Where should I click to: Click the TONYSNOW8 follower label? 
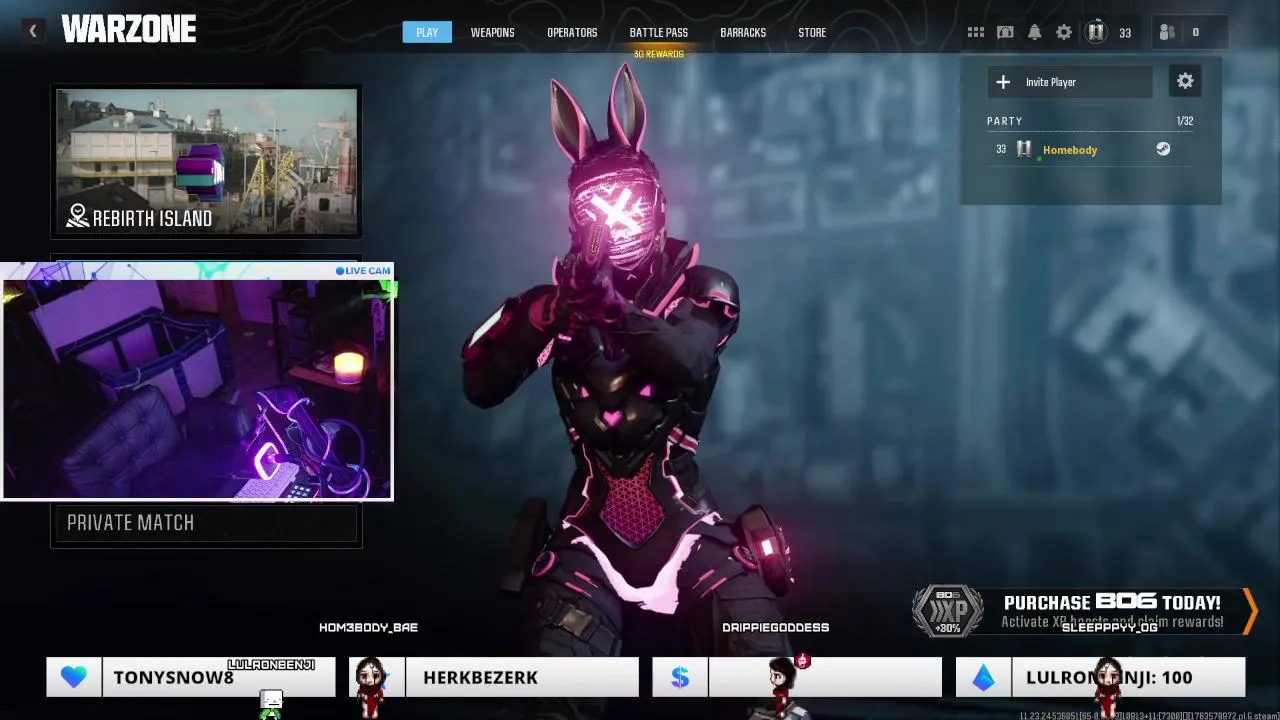173,678
